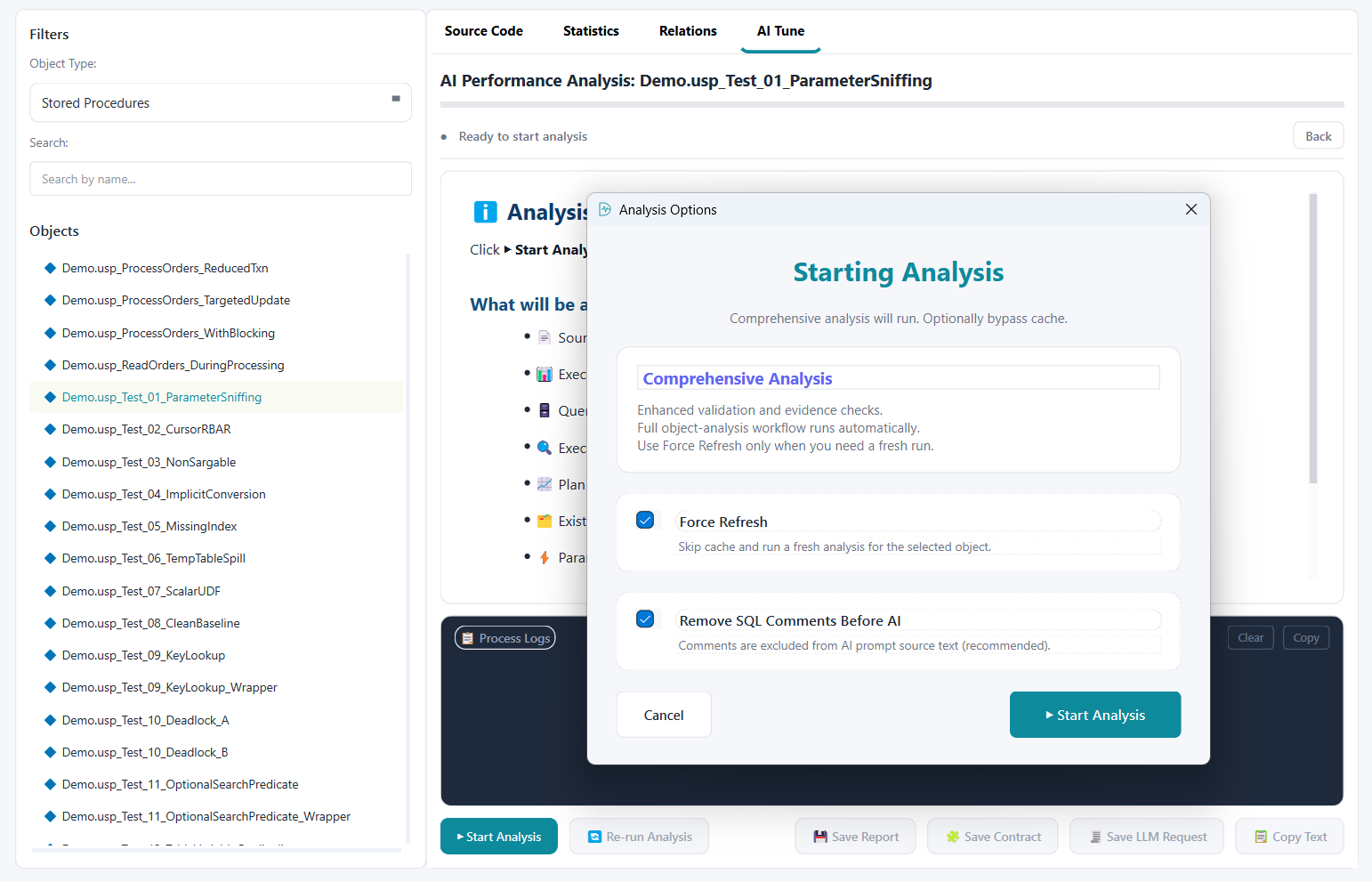The image size is (1372, 882).
Task: Click the line chart icon next to Plan
Action: point(545,484)
